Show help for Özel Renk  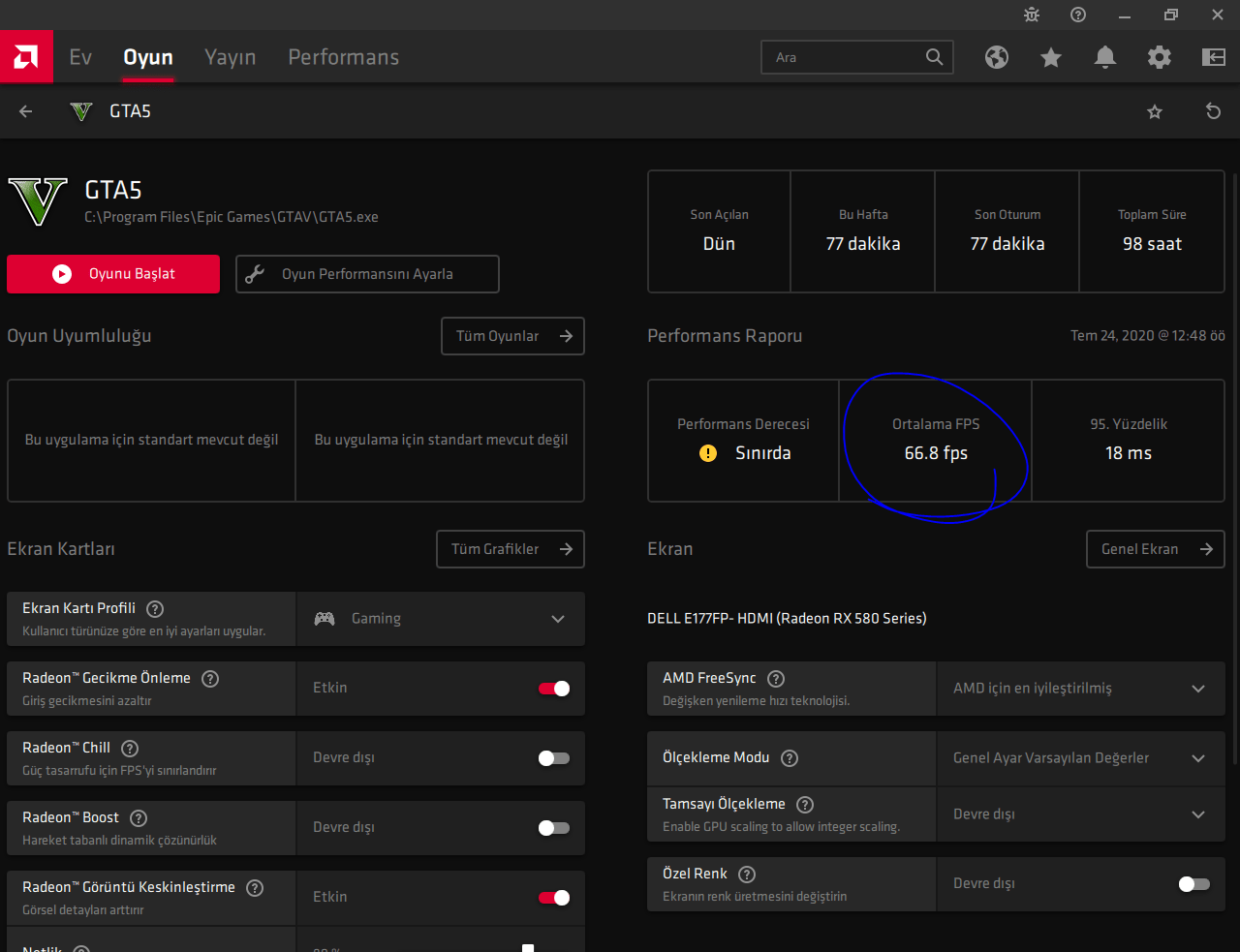point(747,875)
